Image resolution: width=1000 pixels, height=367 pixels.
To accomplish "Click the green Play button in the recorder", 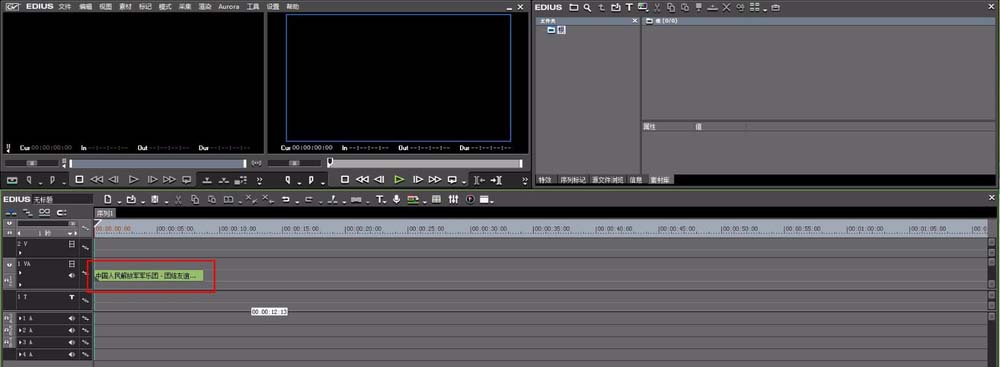I will pos(399,180).
